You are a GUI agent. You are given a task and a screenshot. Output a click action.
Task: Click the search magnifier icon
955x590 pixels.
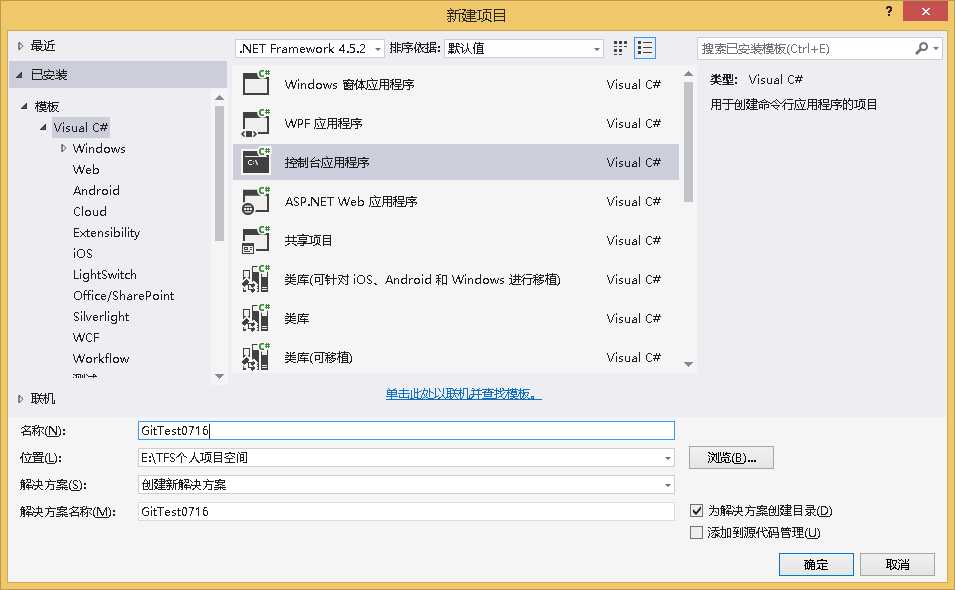click(922, 48)
